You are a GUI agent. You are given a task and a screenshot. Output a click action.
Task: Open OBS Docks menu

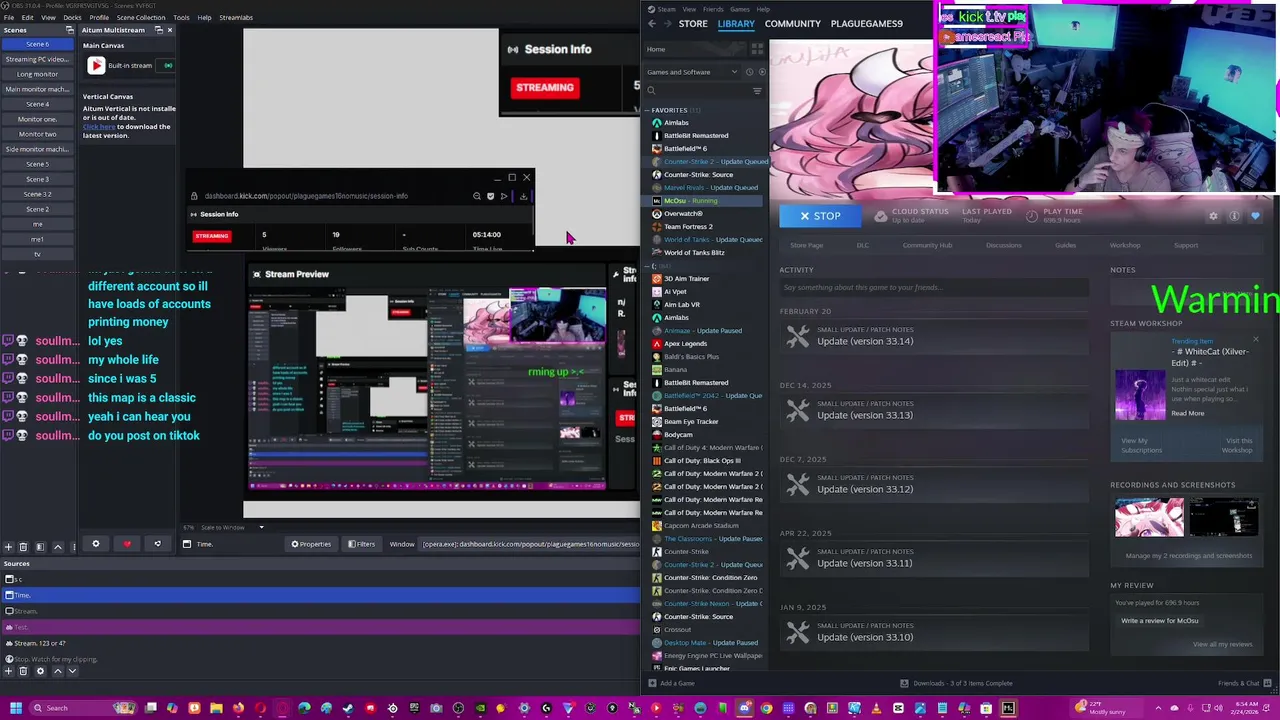pos(73,17)
